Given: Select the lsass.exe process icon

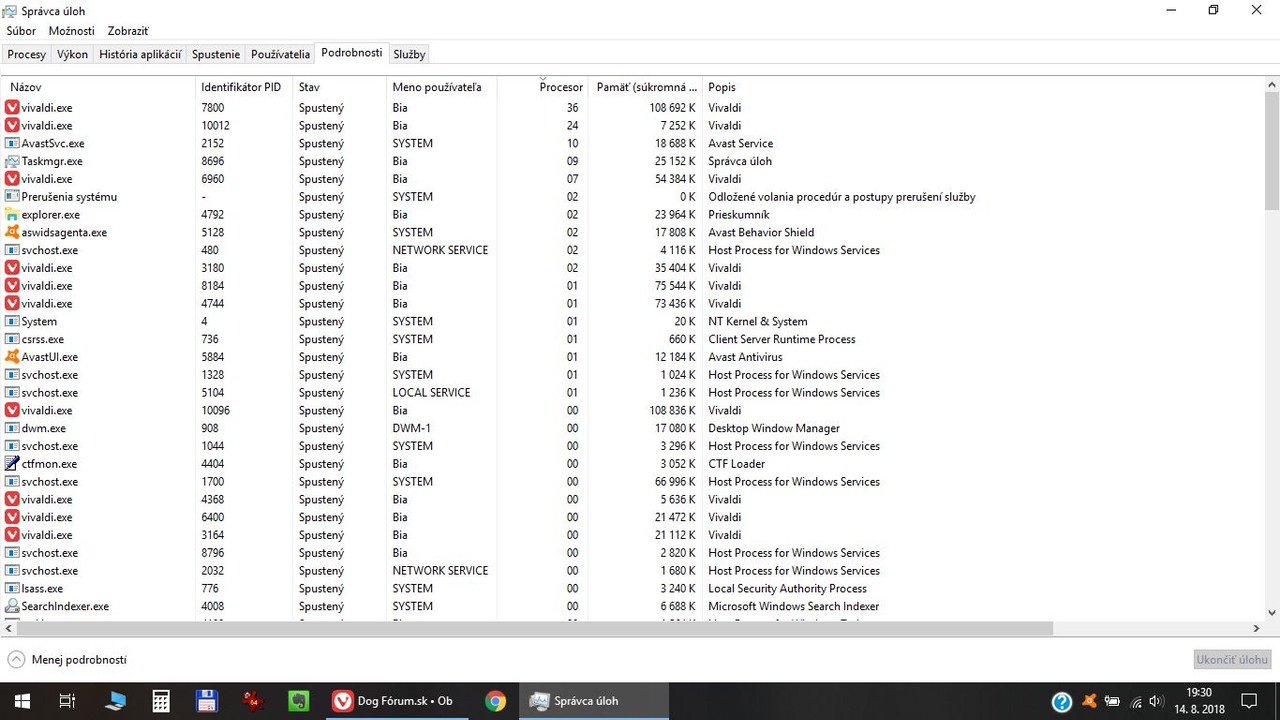Looking at the screenshot, I should [12, 588].
